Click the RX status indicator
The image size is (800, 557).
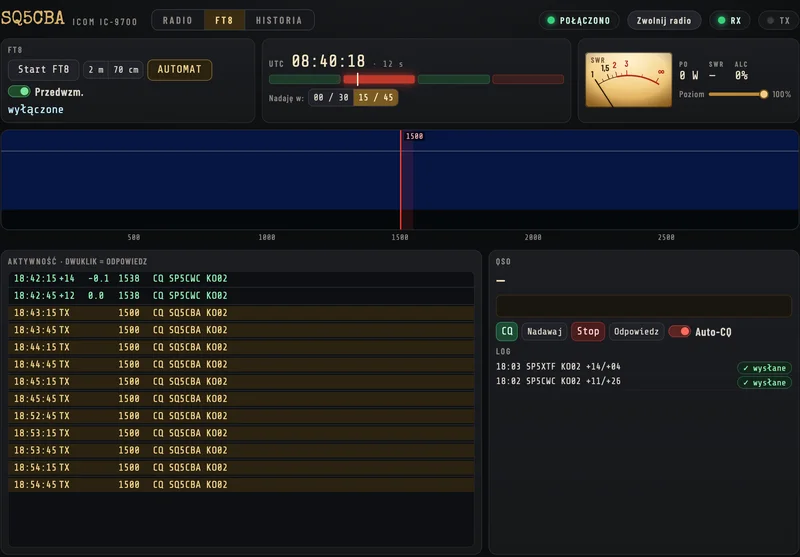click(x=729, y=20)
